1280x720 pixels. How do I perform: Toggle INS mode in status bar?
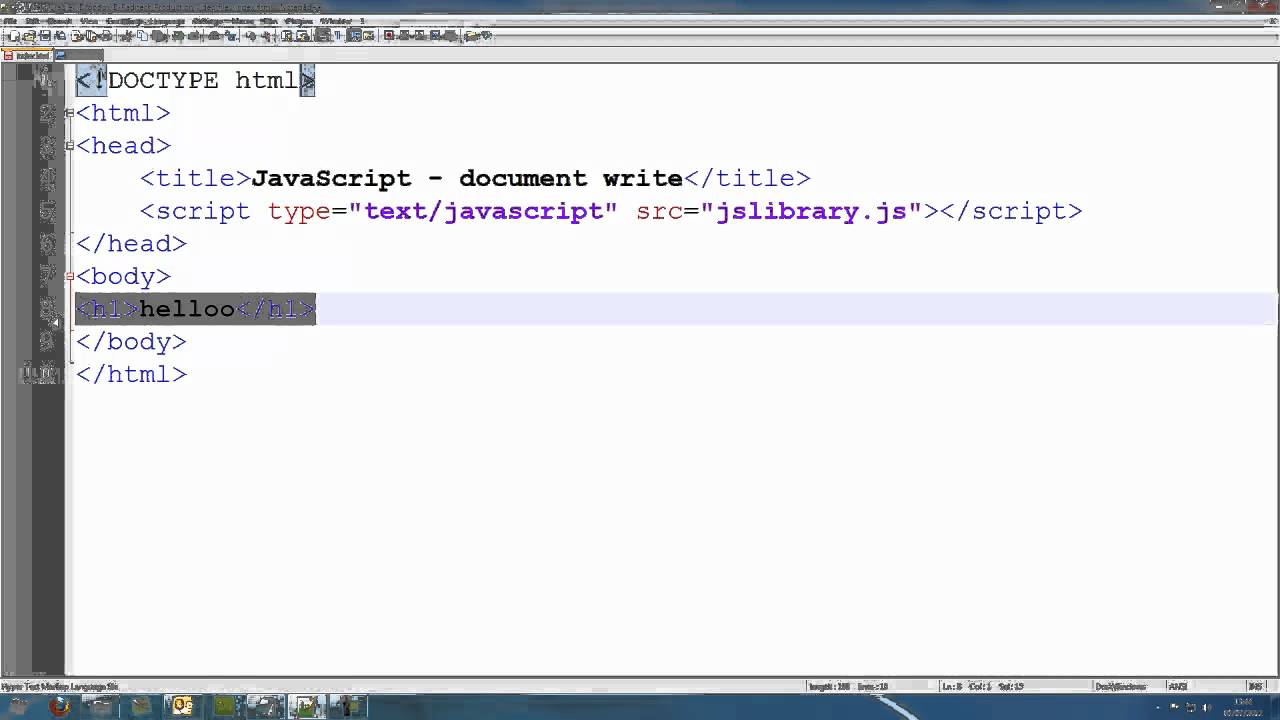pyautogui.click(x=1255, y=686)
